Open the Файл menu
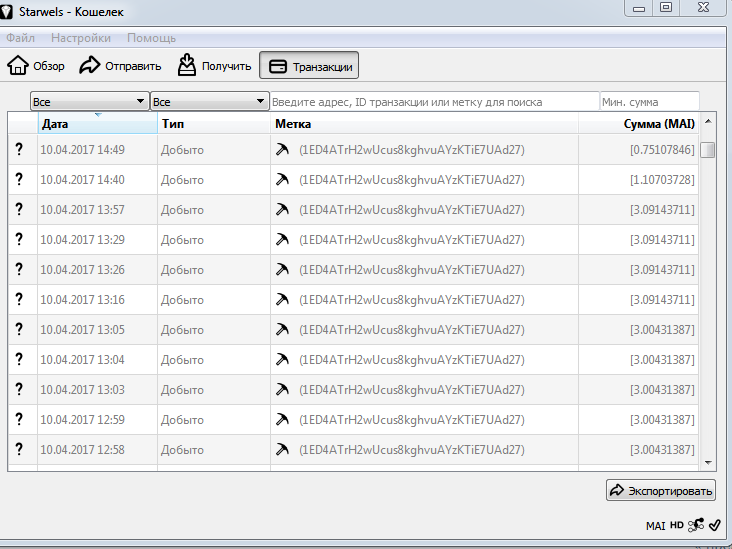732x549 pixels. pos(20,38)
